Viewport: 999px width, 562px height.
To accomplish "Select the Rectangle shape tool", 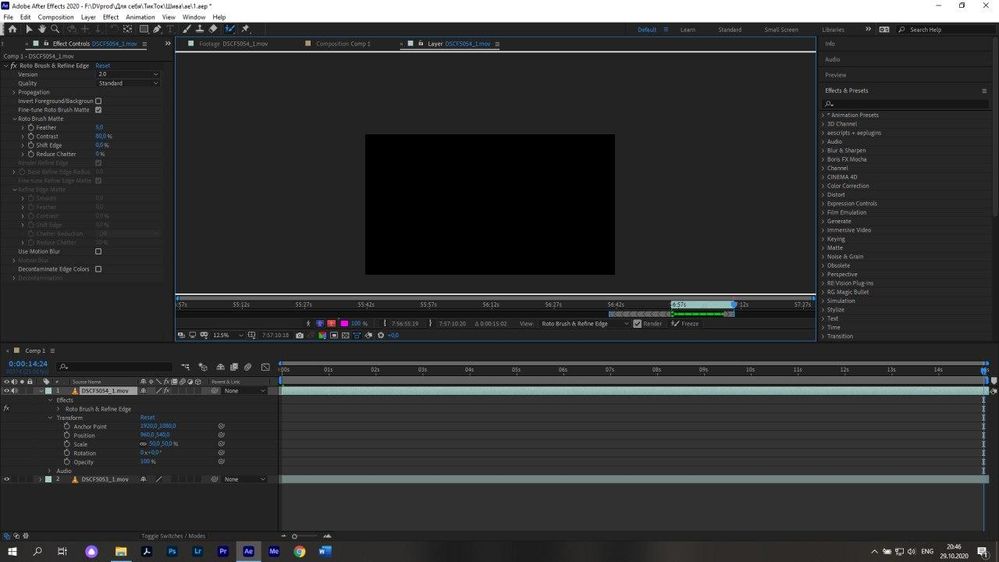I will [144, 29].
